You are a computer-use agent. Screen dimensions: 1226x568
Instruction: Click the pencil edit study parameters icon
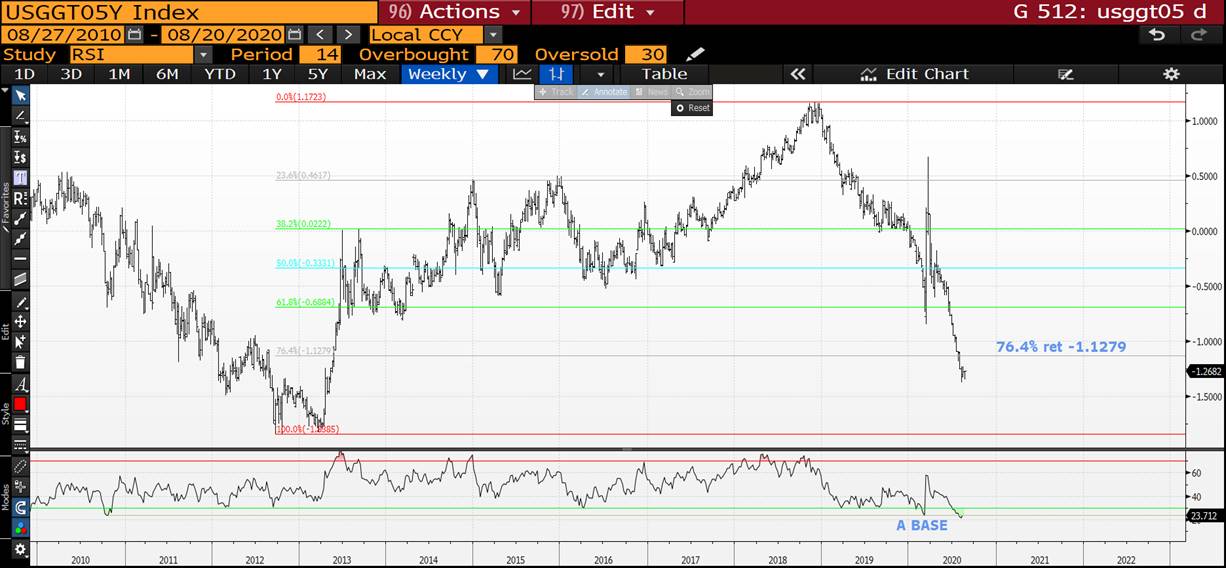click(x=695, y=54)
